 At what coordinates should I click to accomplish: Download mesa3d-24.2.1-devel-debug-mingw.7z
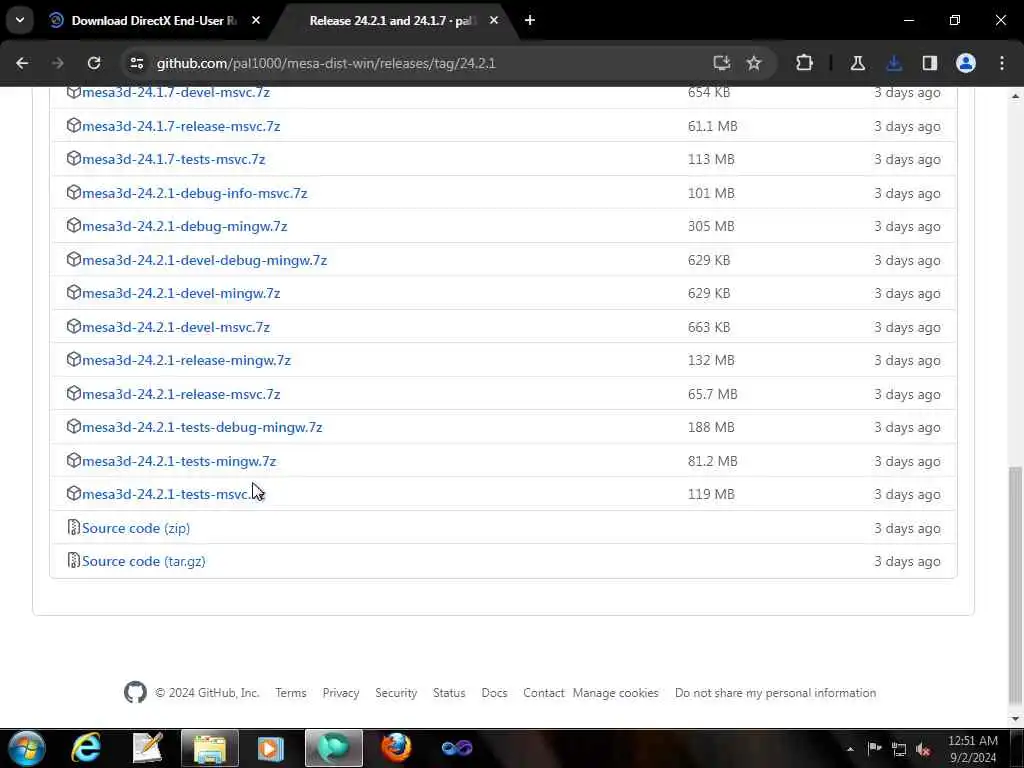(204, 260)
